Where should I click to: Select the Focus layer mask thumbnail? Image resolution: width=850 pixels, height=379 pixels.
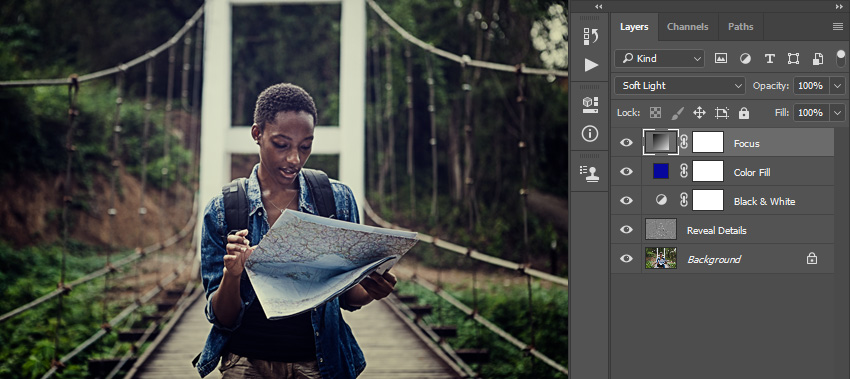click(708, 142)
